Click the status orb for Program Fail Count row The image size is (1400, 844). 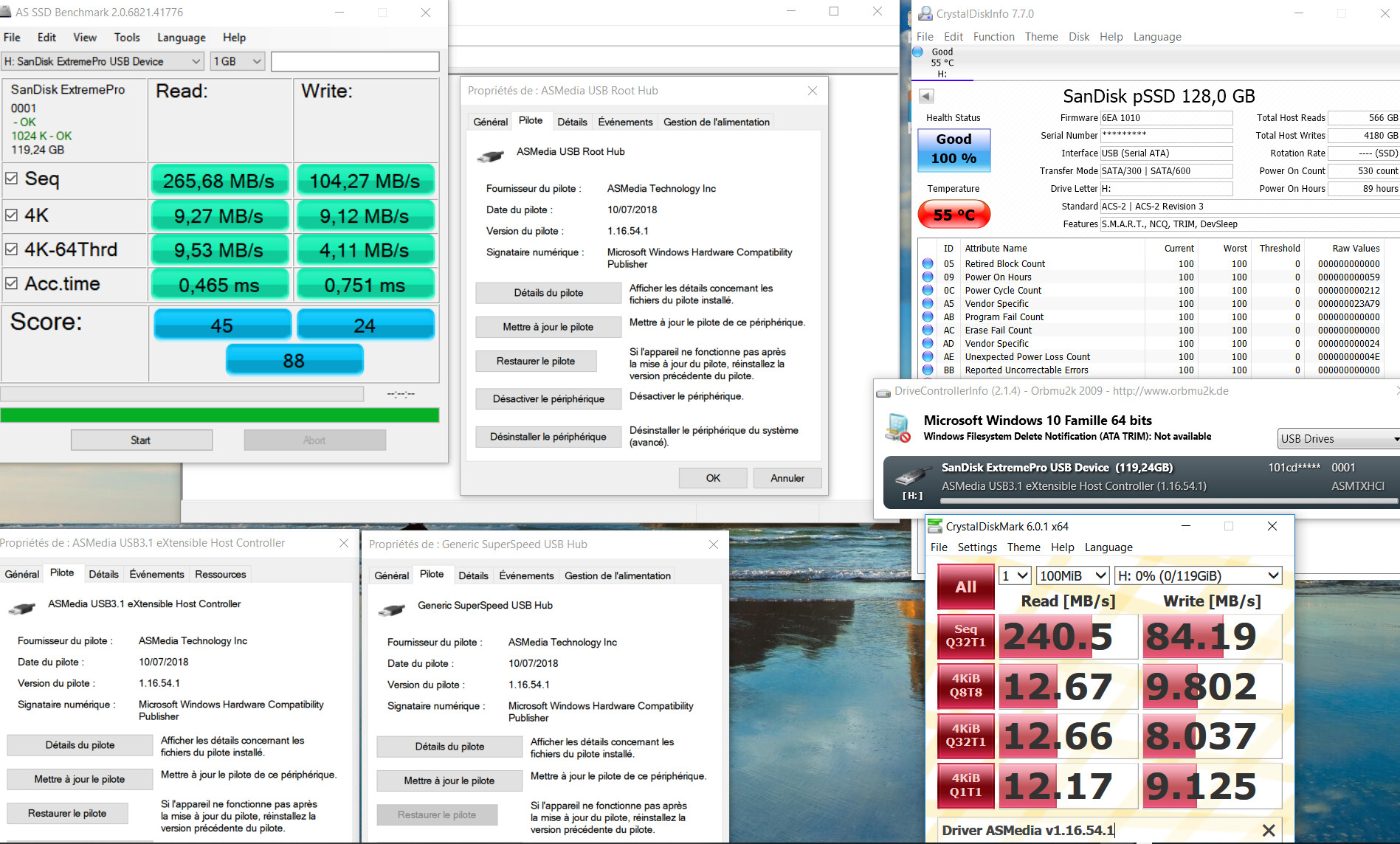(928, 316)
